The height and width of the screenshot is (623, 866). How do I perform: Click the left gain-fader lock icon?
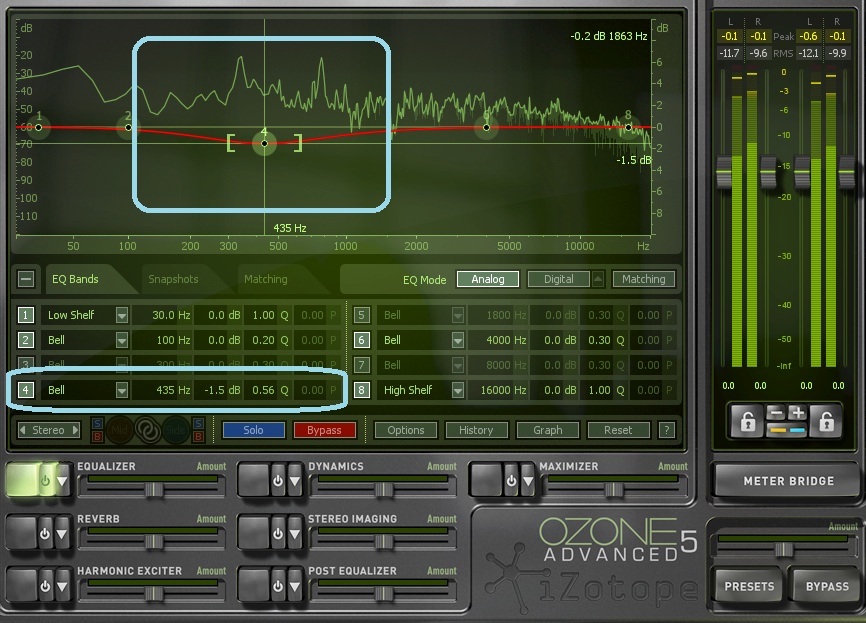click(747, 421)
